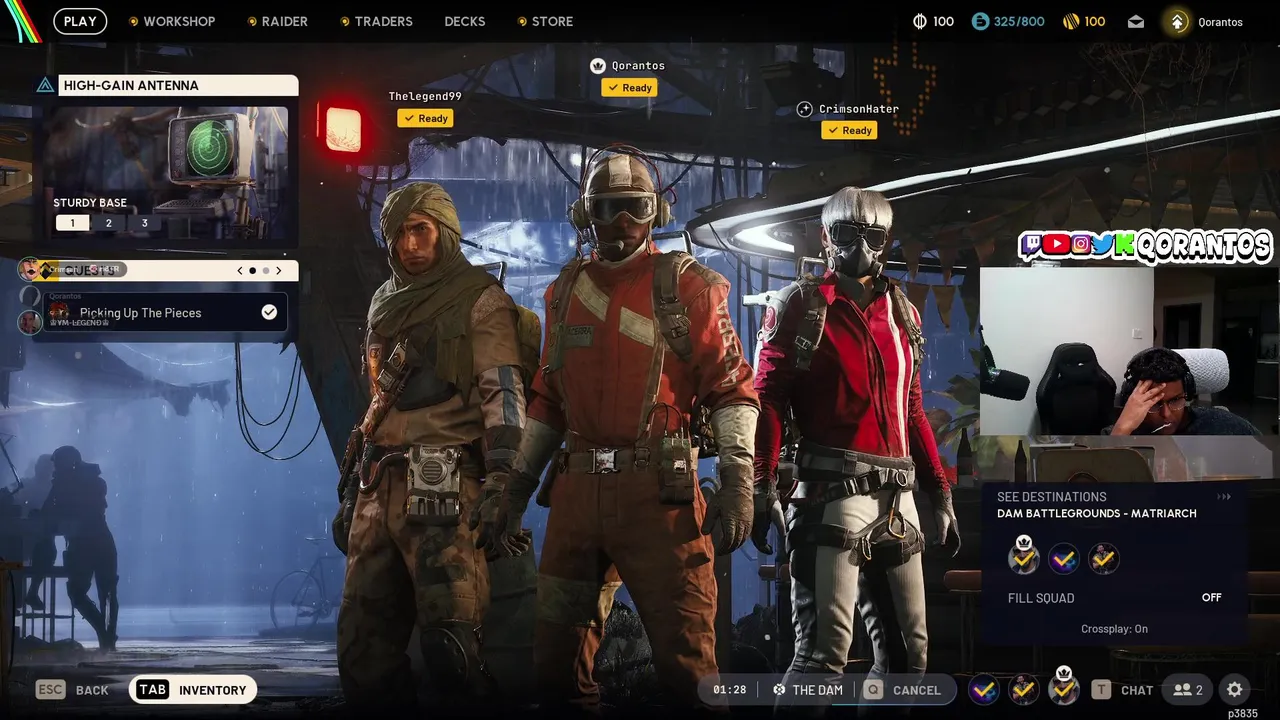
Task: Click DAM BATTLEGROUNDS - MATRIARCH text
Action: coord(1097,514)
